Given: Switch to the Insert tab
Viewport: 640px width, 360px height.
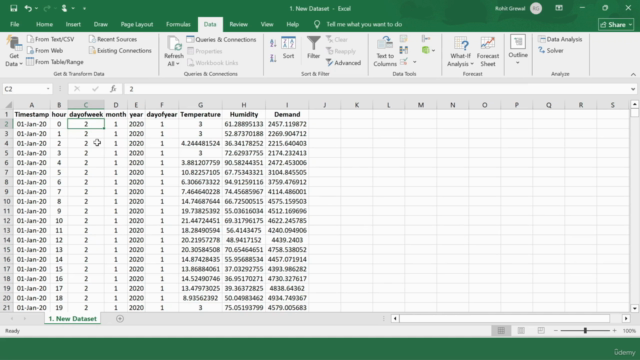Looking at the screenshot, I should click(x=73, y=24).
